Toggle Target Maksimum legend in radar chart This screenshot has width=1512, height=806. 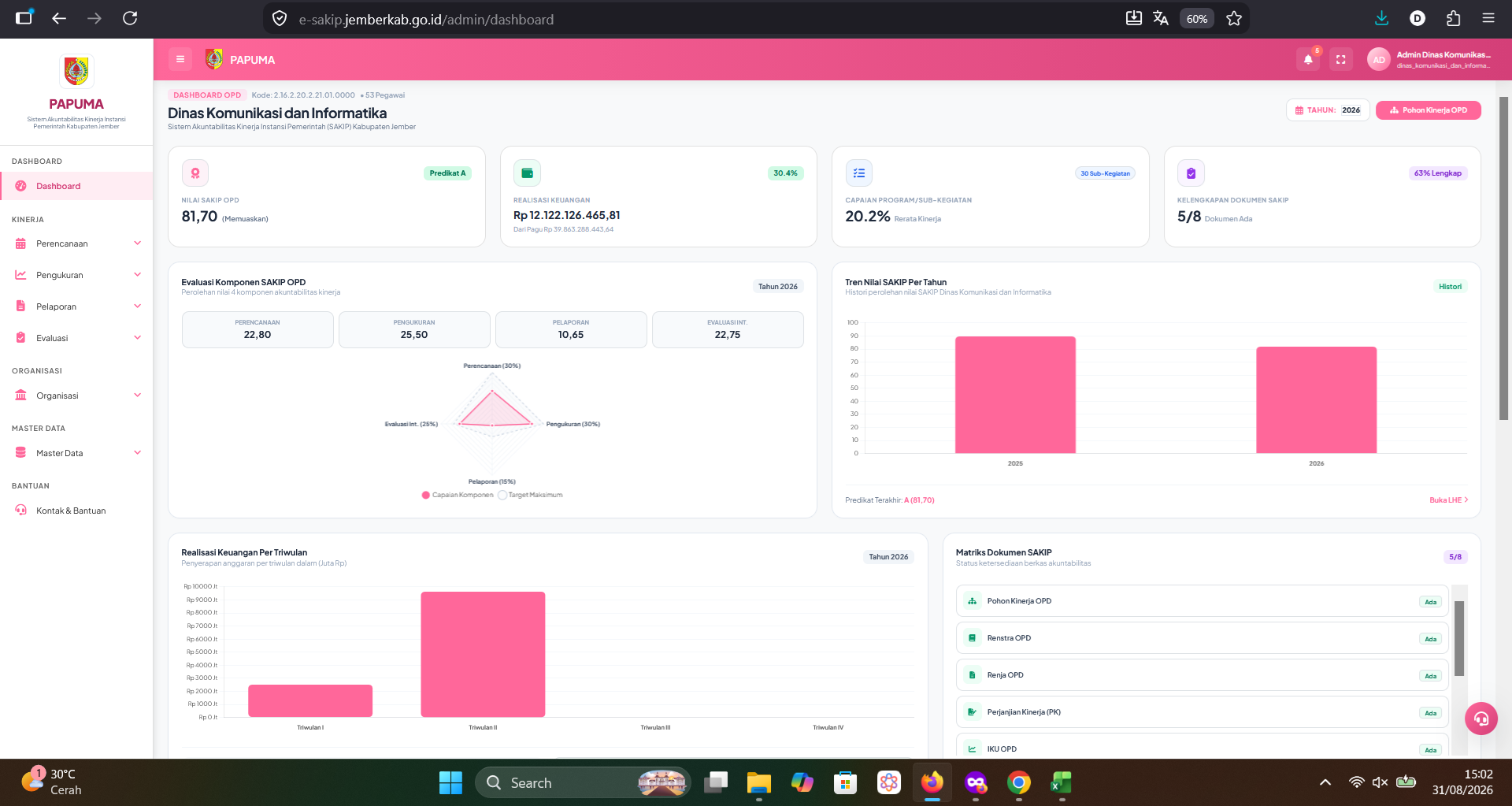530,495
